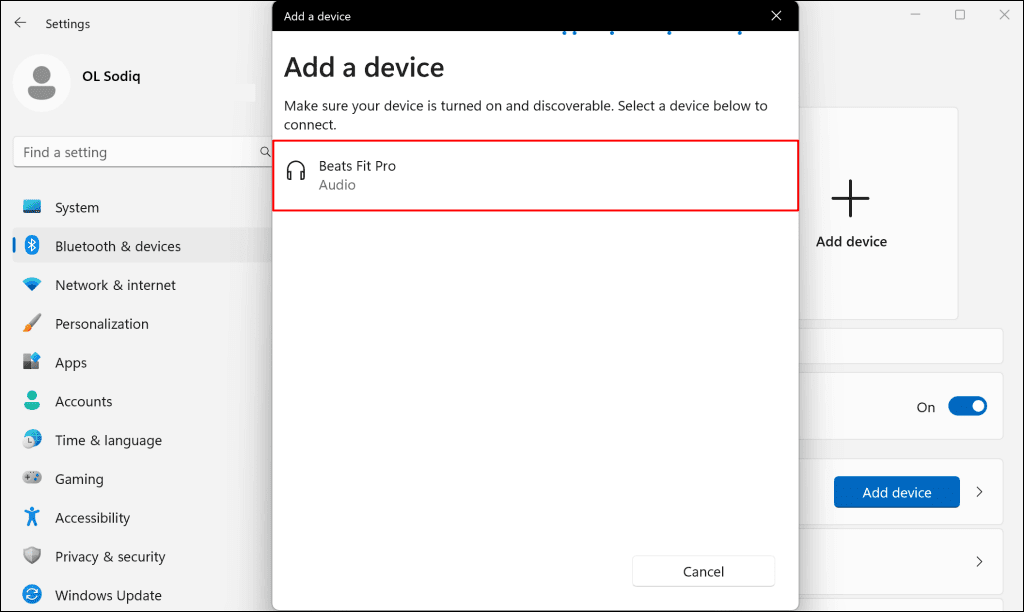Minimize the Settings window
The width and height of the screenshot is (1024, 612).
[x=915, y=14]
